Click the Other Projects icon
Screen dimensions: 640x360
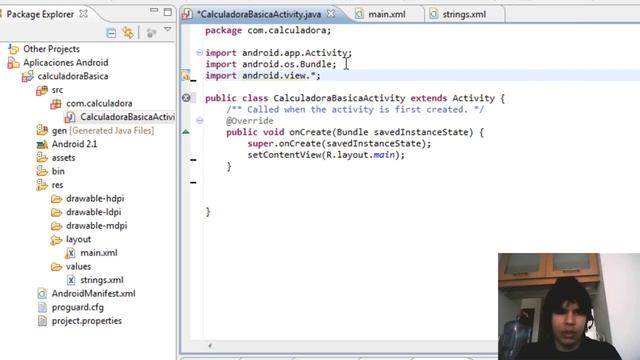(x=13, y=49)
